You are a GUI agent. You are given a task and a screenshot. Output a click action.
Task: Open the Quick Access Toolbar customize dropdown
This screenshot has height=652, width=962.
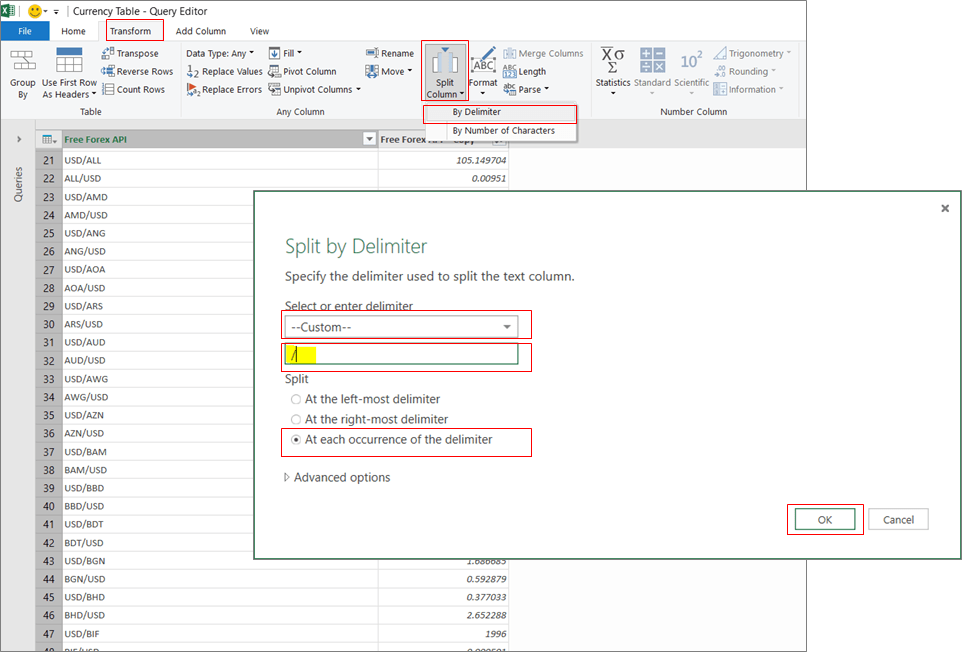click(56, 12)
